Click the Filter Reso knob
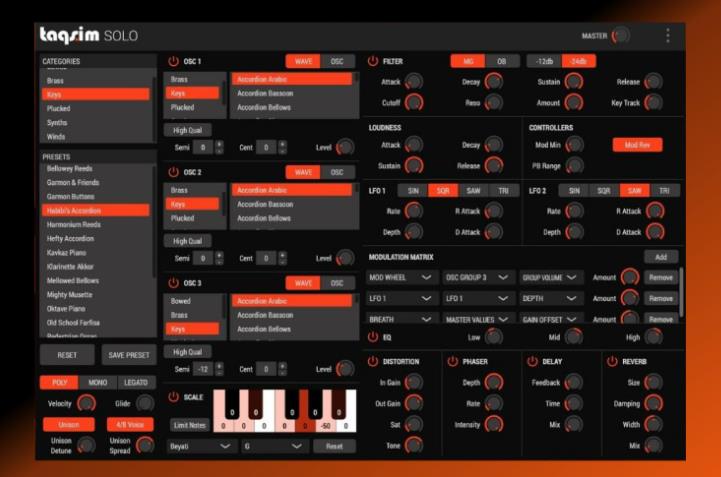This screenshot has height=477, width=721. (x=494, y=103)
